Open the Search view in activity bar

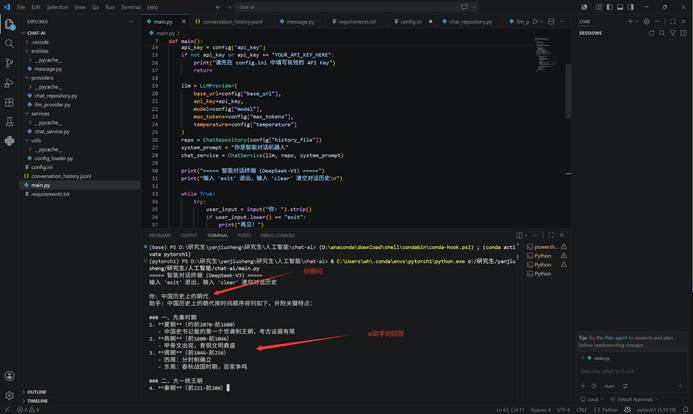click(9, 44)
